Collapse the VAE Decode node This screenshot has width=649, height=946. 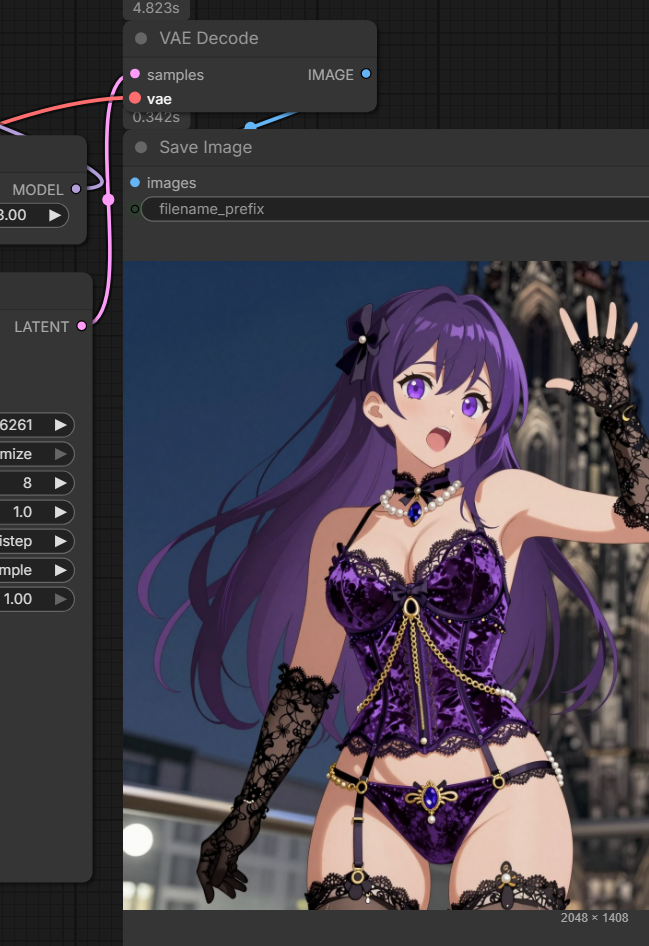point(141,38)
